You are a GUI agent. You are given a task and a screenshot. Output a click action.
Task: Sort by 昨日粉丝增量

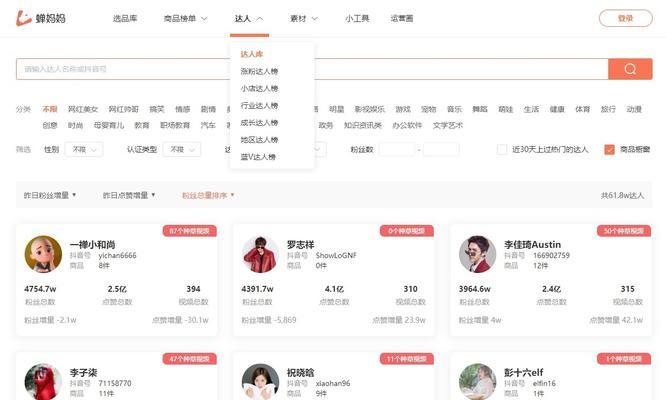point(50,195)
